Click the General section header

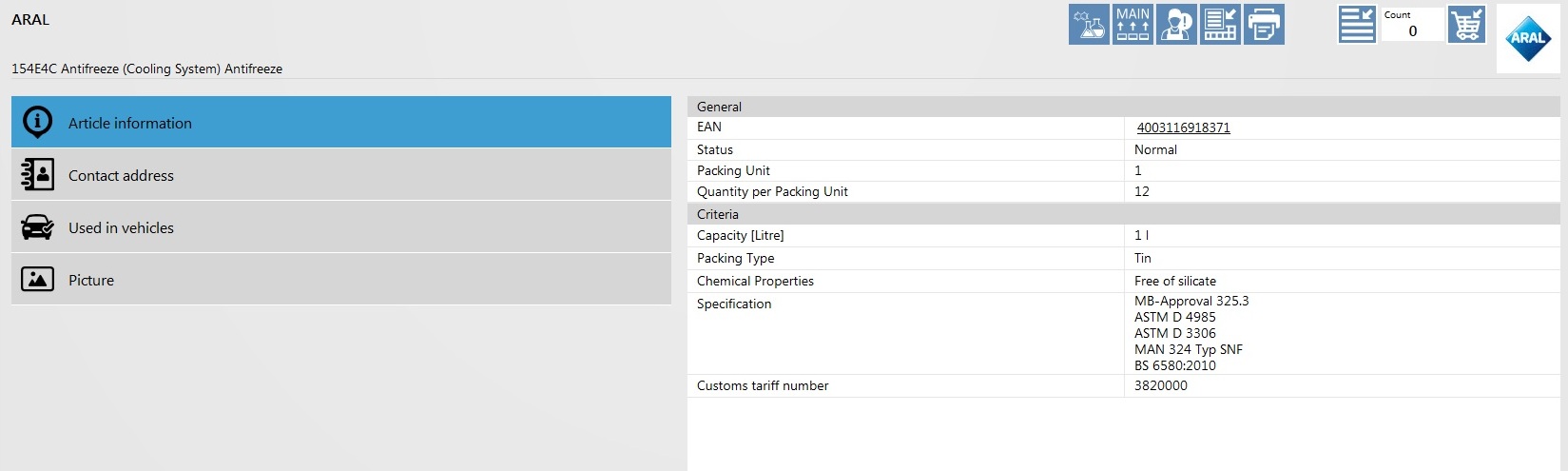point(1124,107)
